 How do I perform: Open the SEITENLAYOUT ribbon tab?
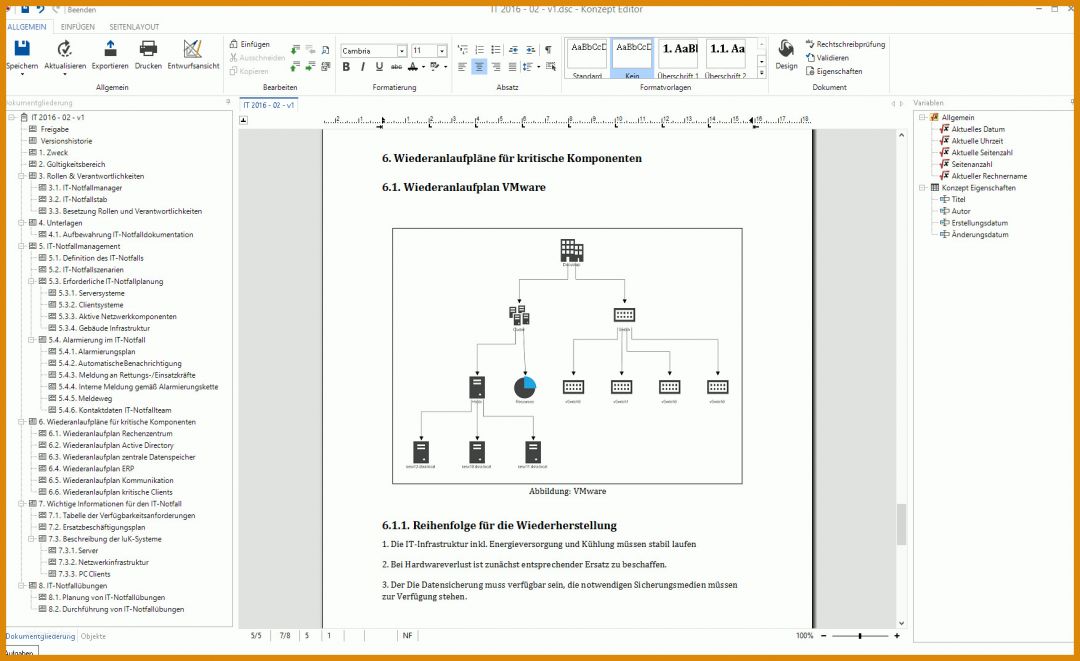(134, 27)
